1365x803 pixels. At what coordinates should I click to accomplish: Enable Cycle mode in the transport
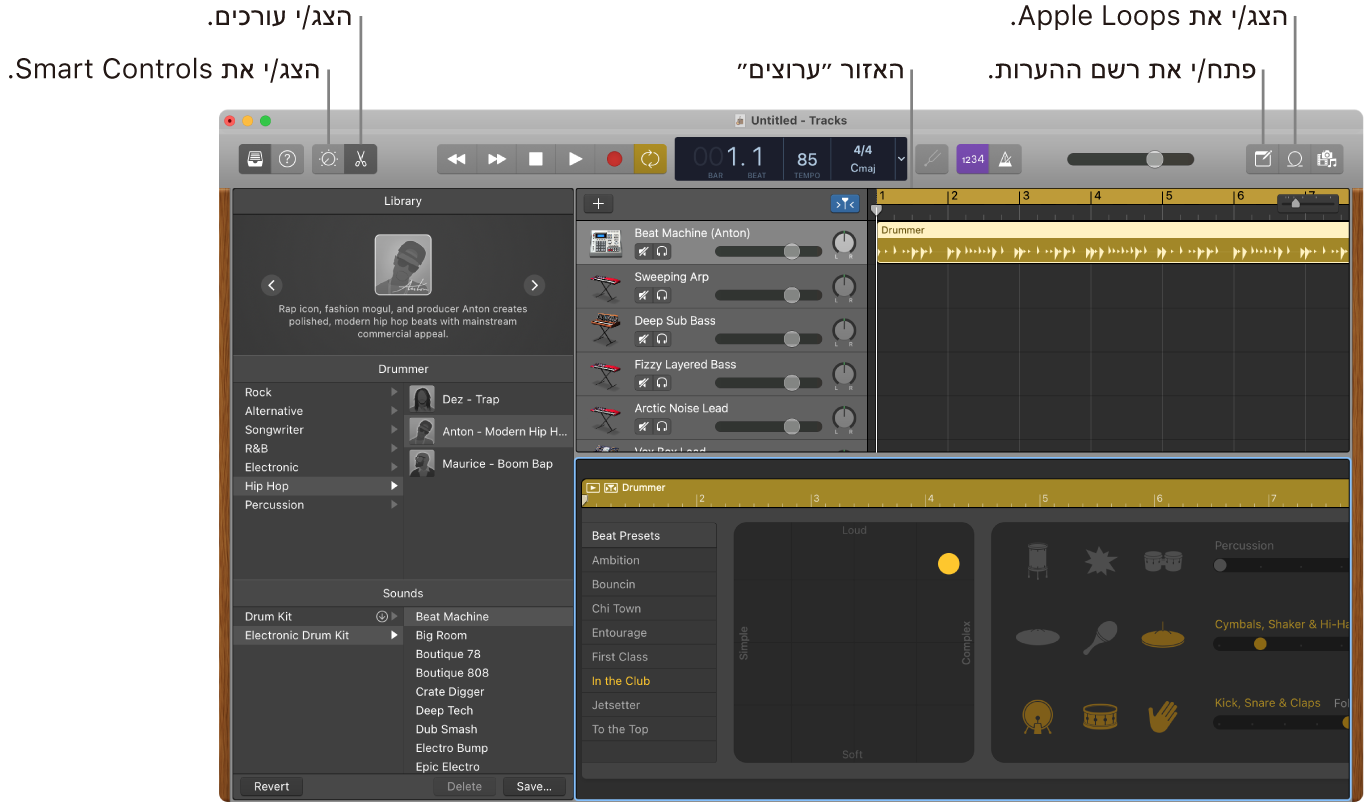coord(649,159)
